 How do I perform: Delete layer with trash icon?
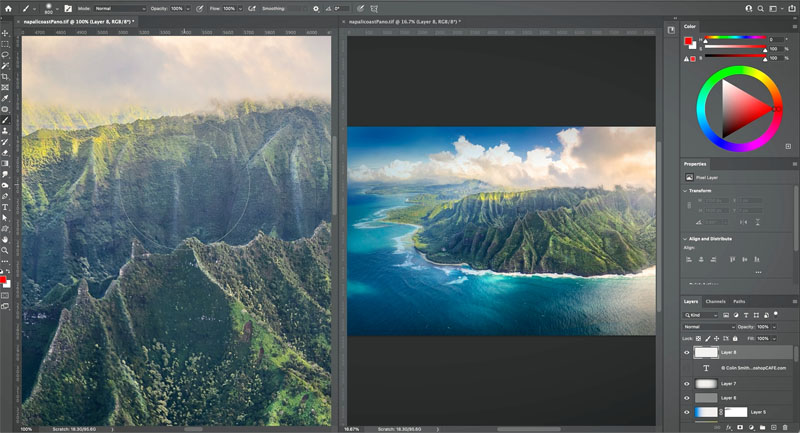tap(785, 427)
